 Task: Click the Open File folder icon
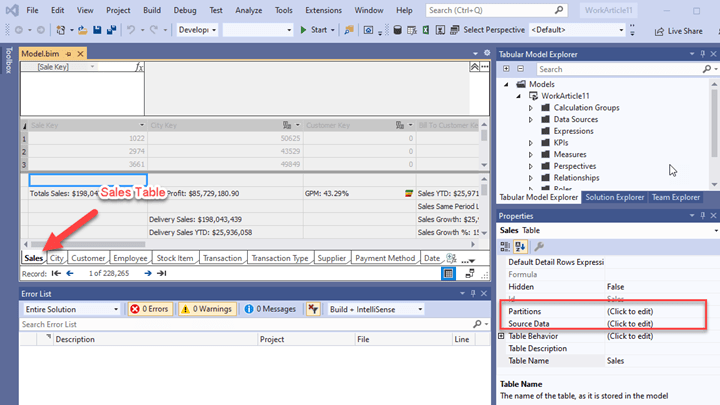click(83, 30)
